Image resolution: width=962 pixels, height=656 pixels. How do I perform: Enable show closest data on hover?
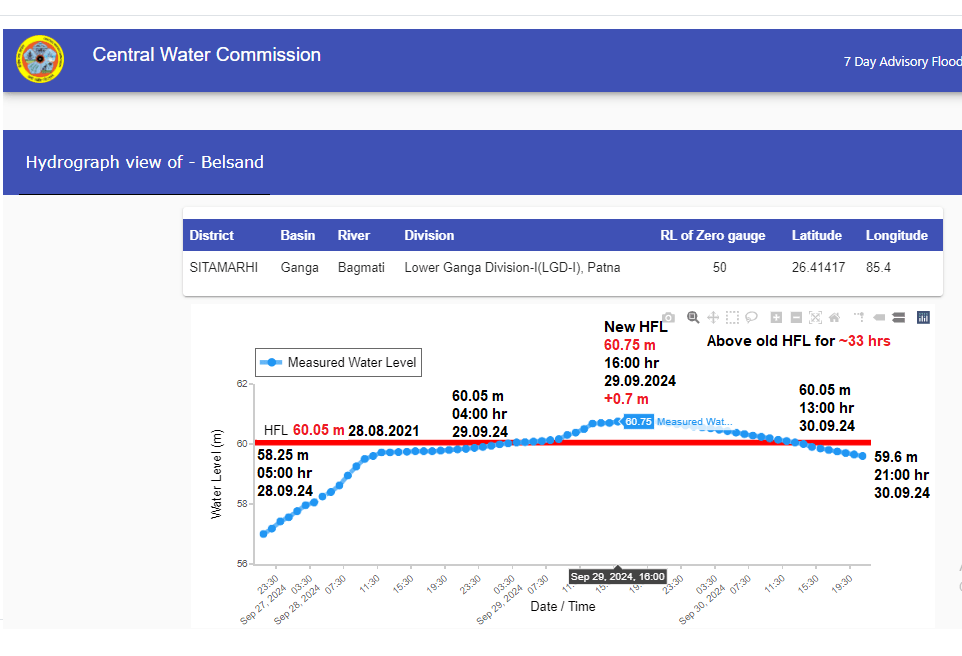pos(879,317)
